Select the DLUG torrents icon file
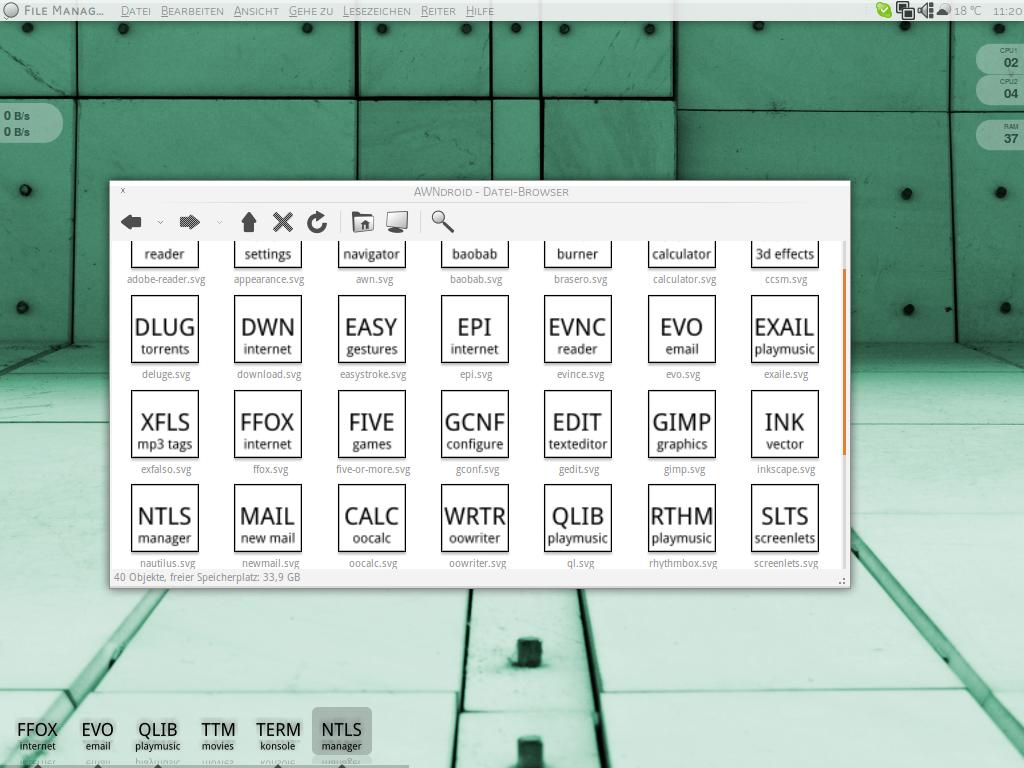The image size is (1024, 768). 165,329
